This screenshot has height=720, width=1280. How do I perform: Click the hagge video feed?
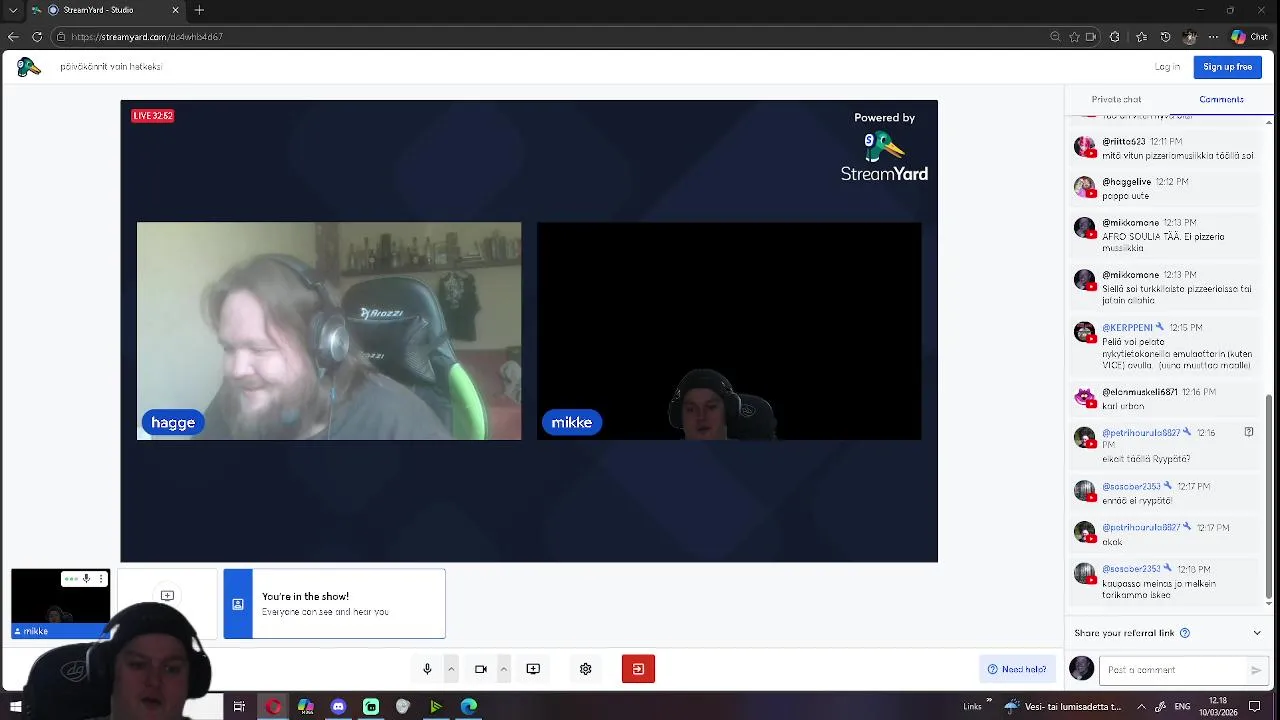(x=329, y=331)
